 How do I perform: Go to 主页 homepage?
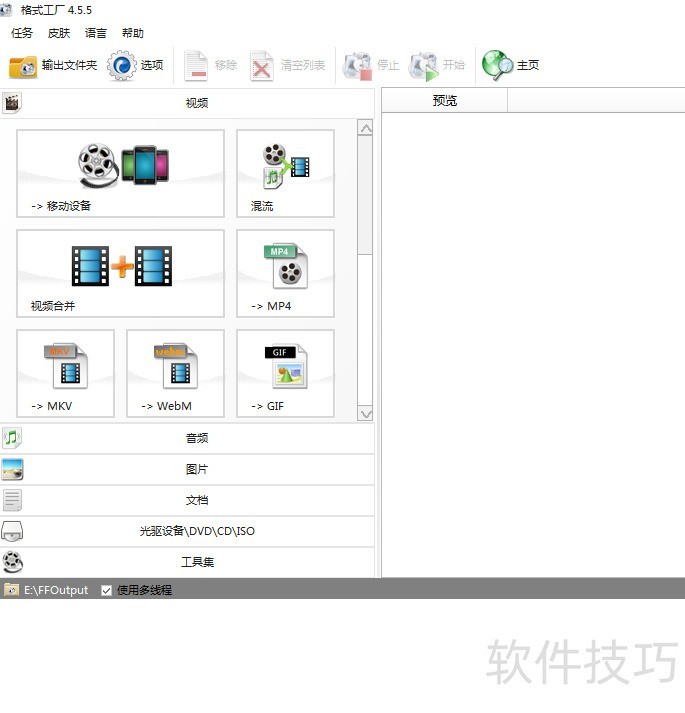tap(511, 66)
